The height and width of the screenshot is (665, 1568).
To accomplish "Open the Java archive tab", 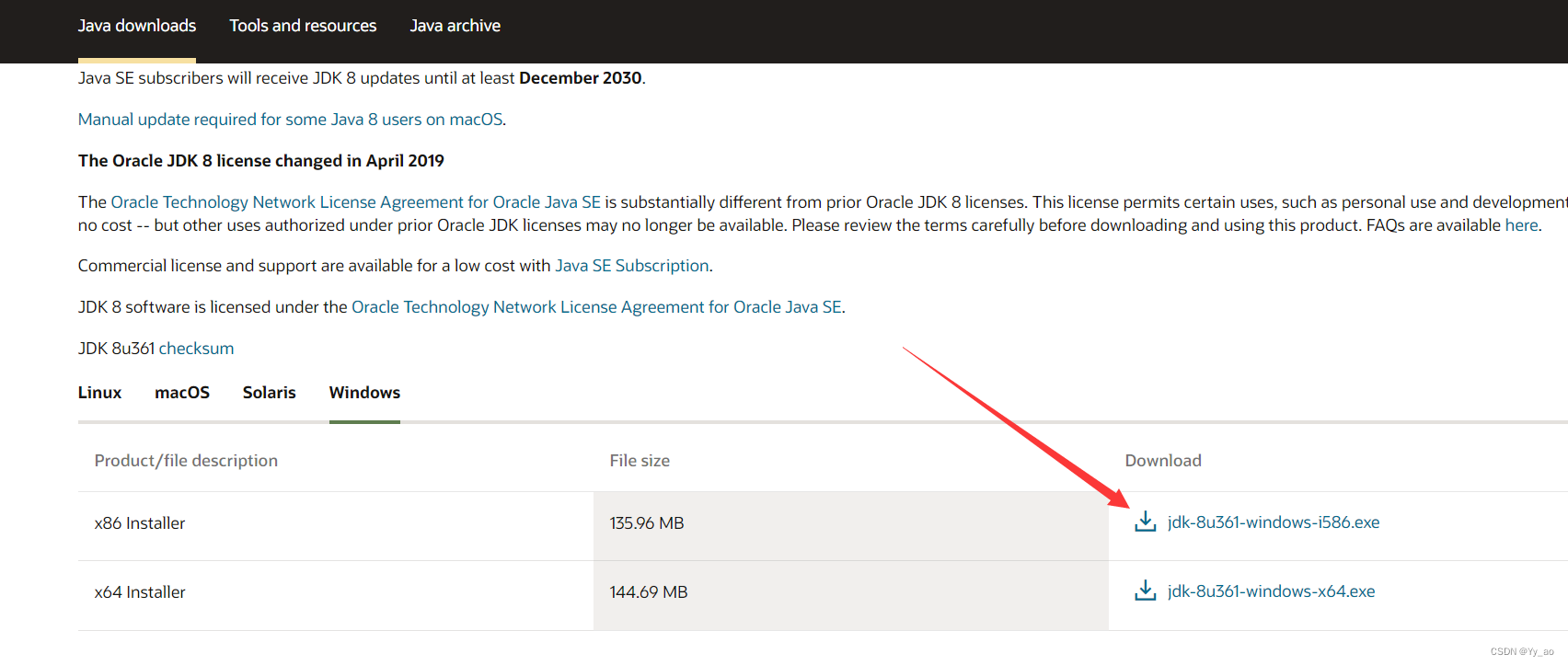I will (x=455, y=26).
